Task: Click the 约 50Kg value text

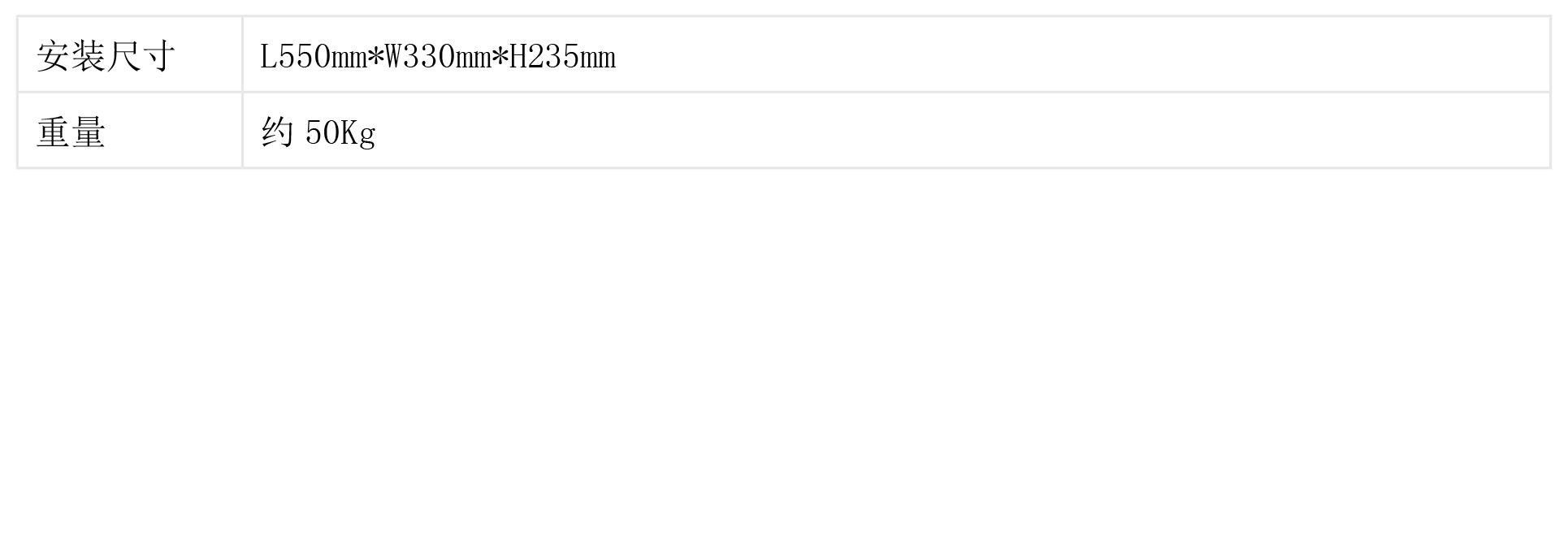Action: [x=318, y=132]
